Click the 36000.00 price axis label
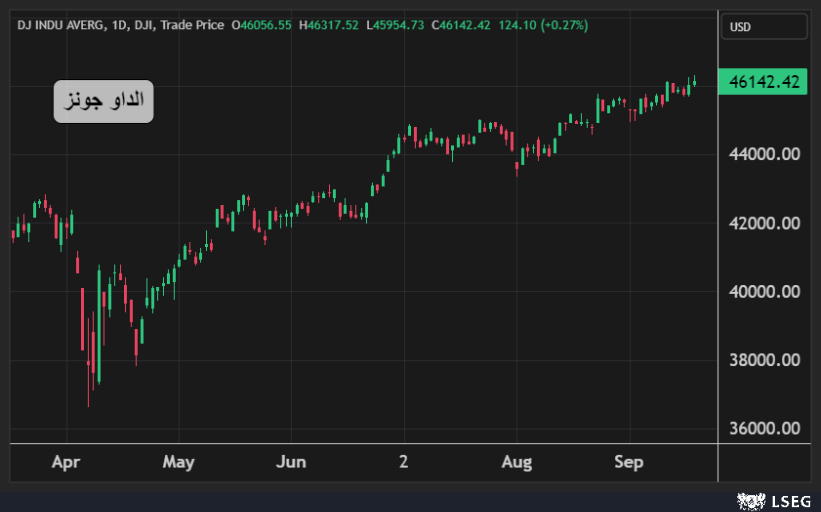821x512 pixels. click(765, 428)
